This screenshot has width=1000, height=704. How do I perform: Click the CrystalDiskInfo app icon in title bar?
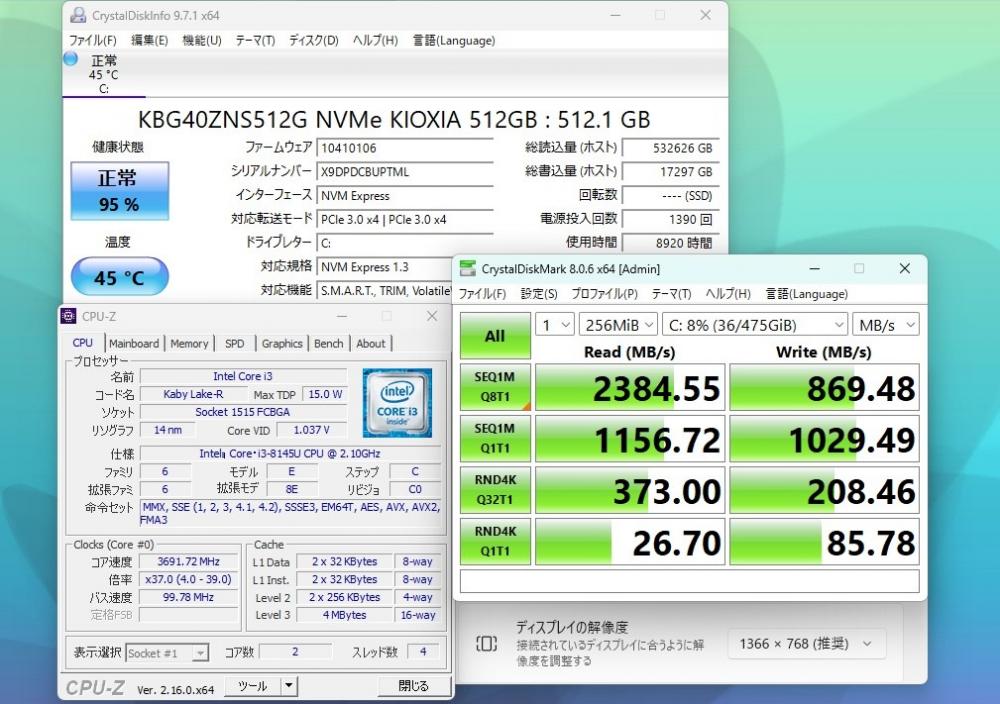[x=78, y=15]
